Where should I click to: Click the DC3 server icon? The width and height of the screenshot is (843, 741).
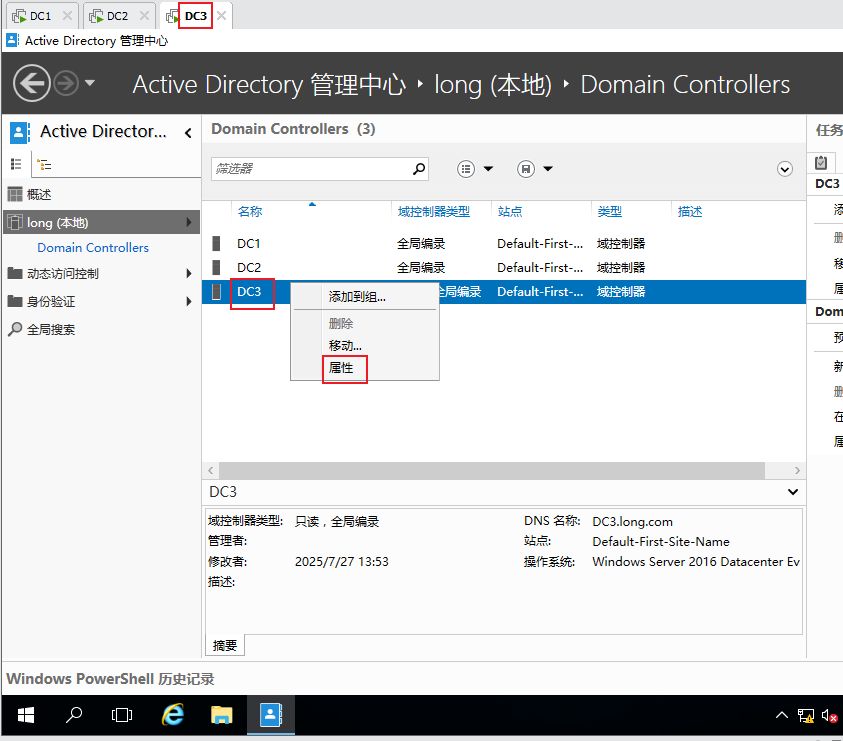(x=216, y=291)
